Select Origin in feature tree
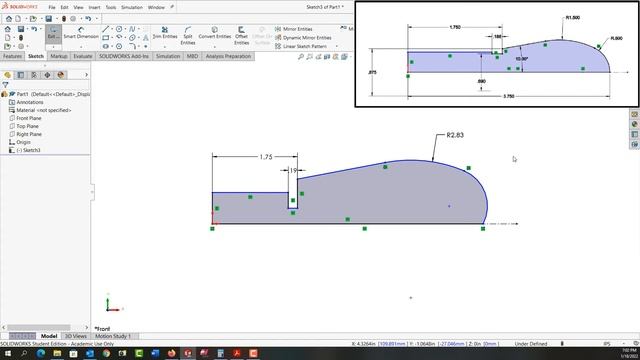 (23, 142)
